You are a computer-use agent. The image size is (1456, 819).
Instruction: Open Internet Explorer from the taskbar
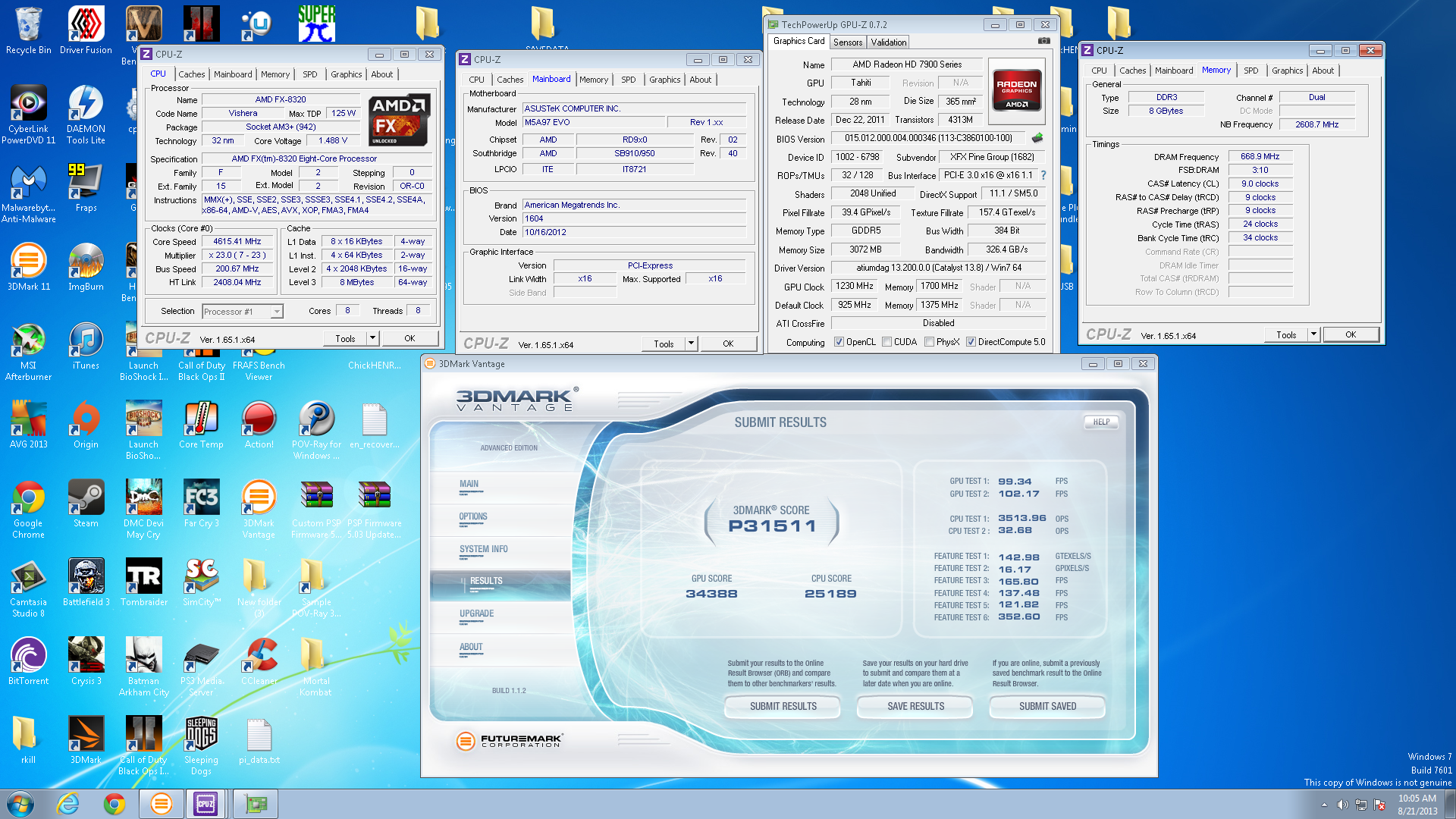[x=68, y=804]
